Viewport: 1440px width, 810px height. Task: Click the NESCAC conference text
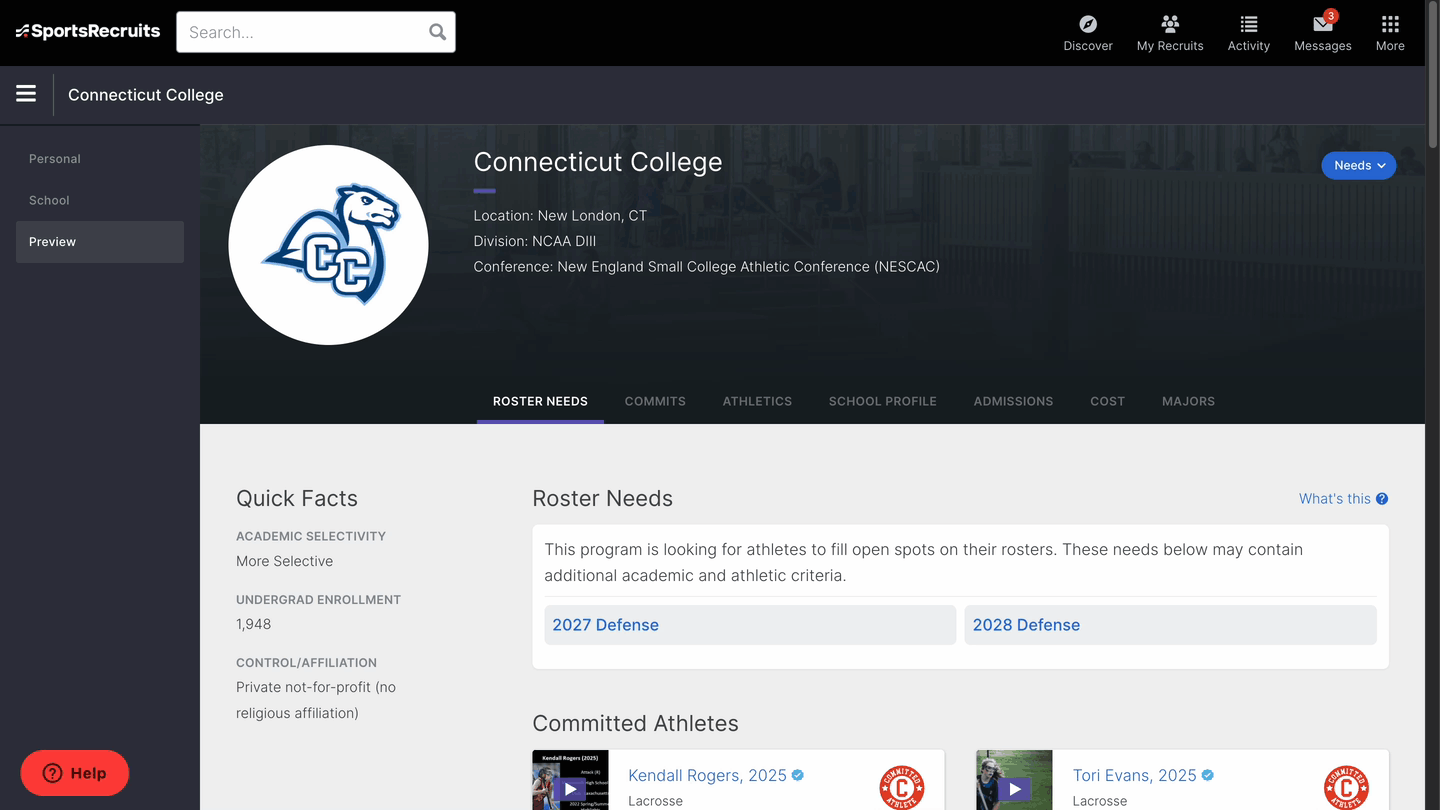coord(707,267)
